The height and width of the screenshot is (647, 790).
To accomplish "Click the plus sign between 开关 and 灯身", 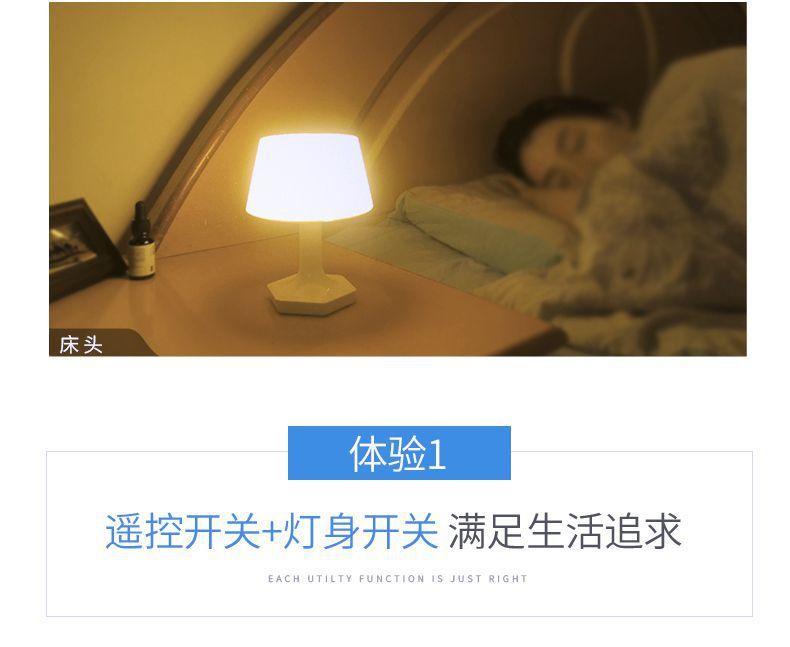I will tap(272, 533).
